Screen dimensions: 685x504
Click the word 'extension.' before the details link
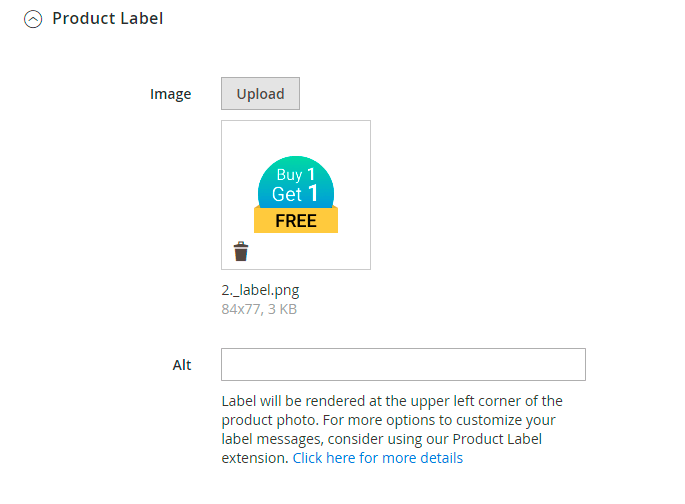255,458
